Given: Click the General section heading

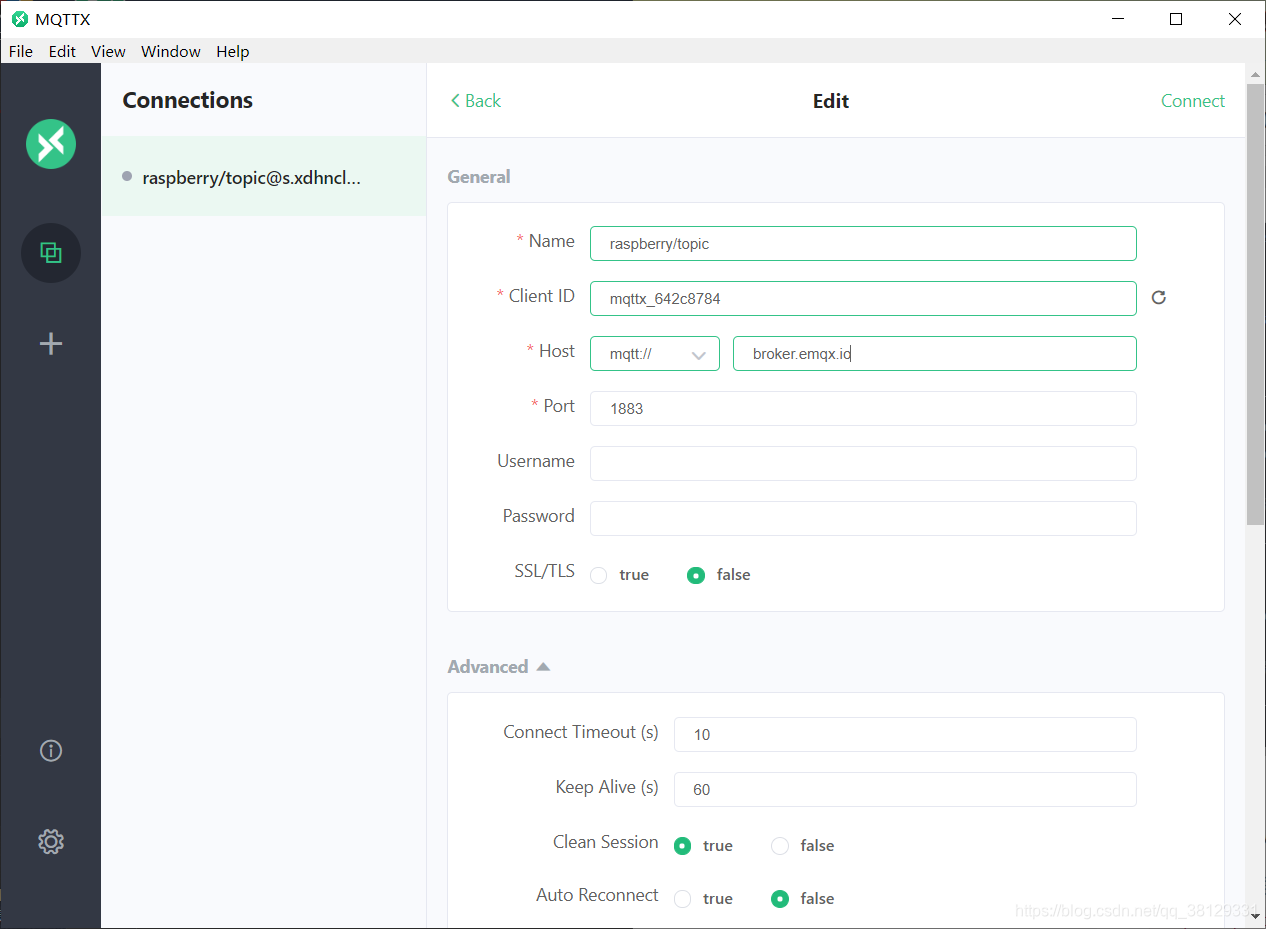Looking at the screenshot, I should pos(479,177).
